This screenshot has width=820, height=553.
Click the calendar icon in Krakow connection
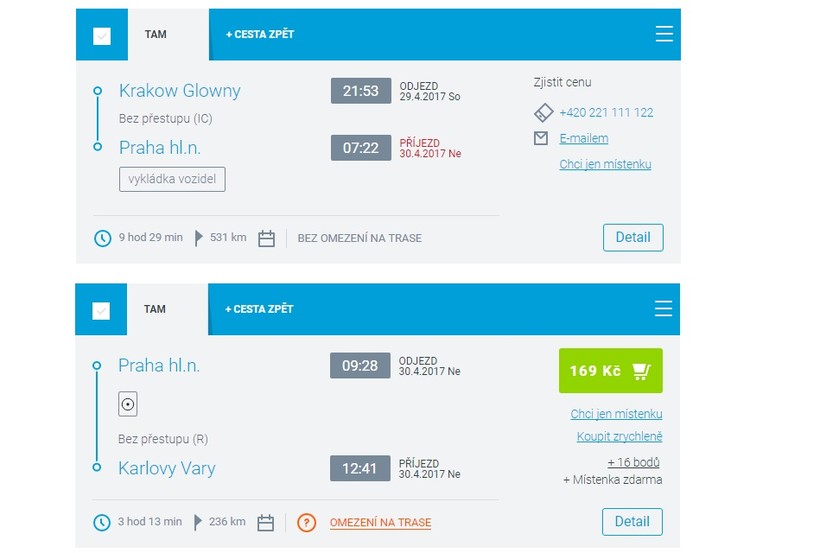[x=266, y=239]
